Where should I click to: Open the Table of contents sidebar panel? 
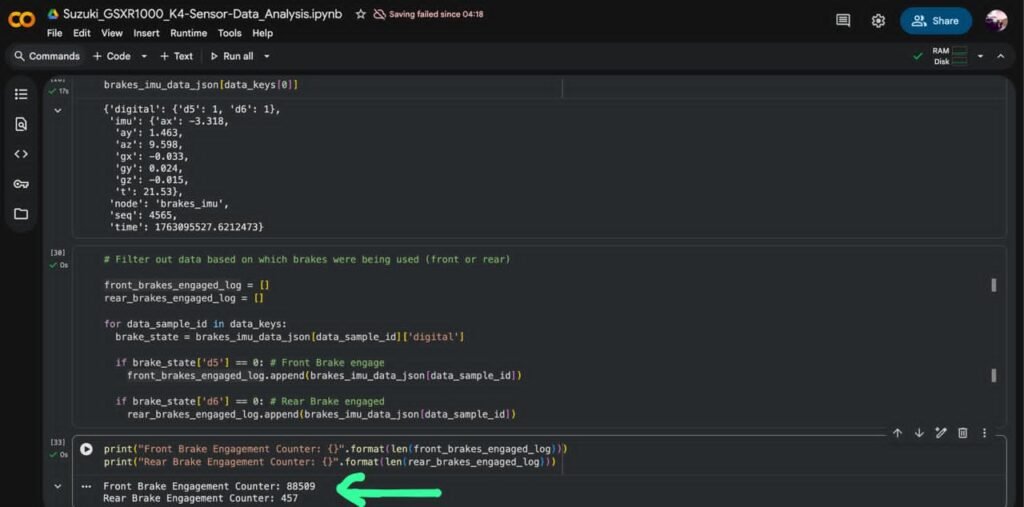21,94
